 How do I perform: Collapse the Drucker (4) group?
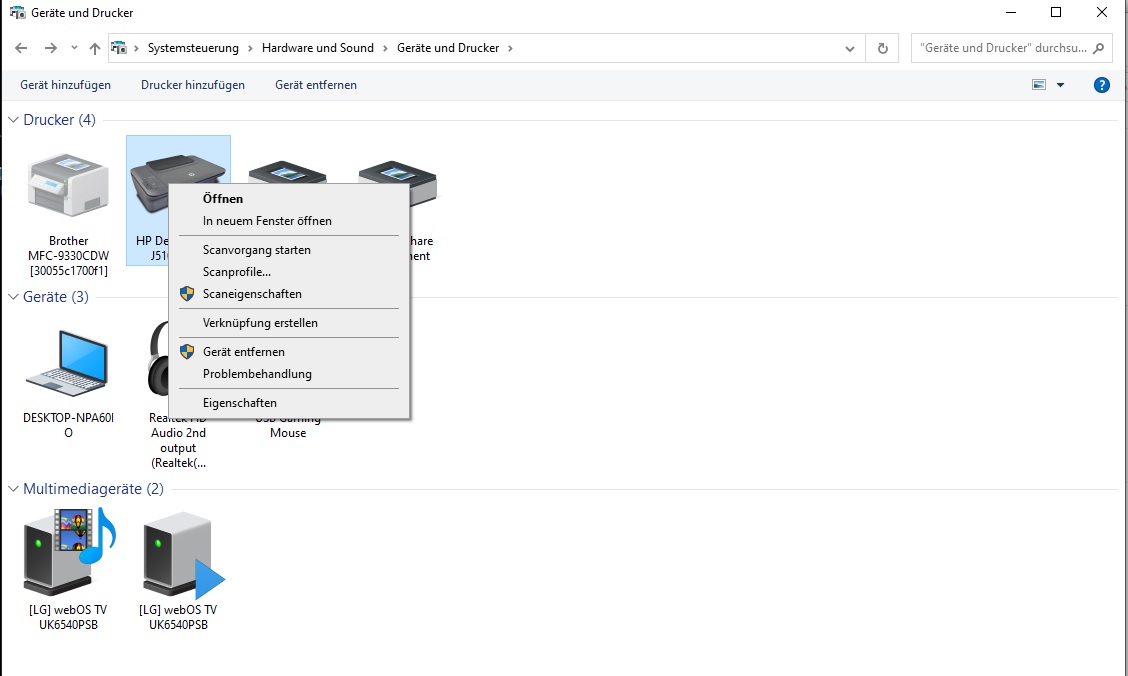point(13,119)
